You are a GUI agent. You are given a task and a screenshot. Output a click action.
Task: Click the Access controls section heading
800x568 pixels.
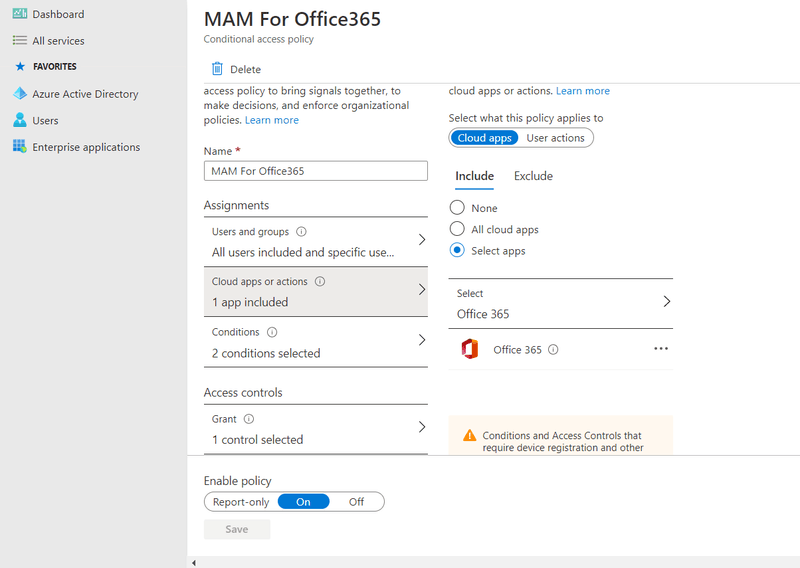[243, 392]
